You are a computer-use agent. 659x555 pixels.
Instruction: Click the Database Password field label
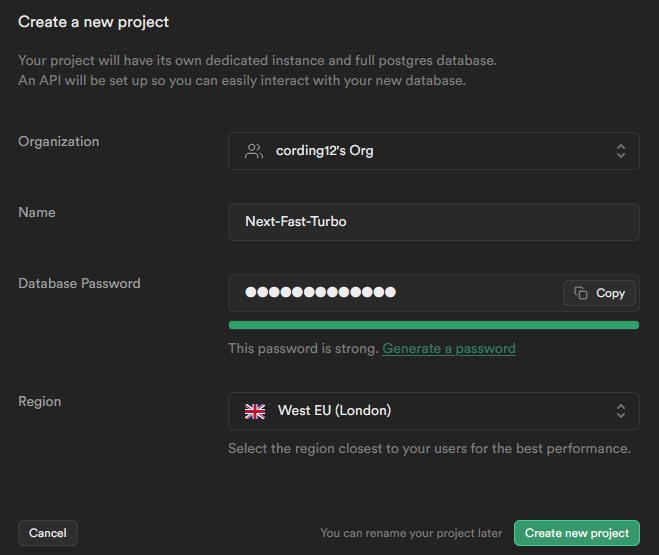point(79,284)
